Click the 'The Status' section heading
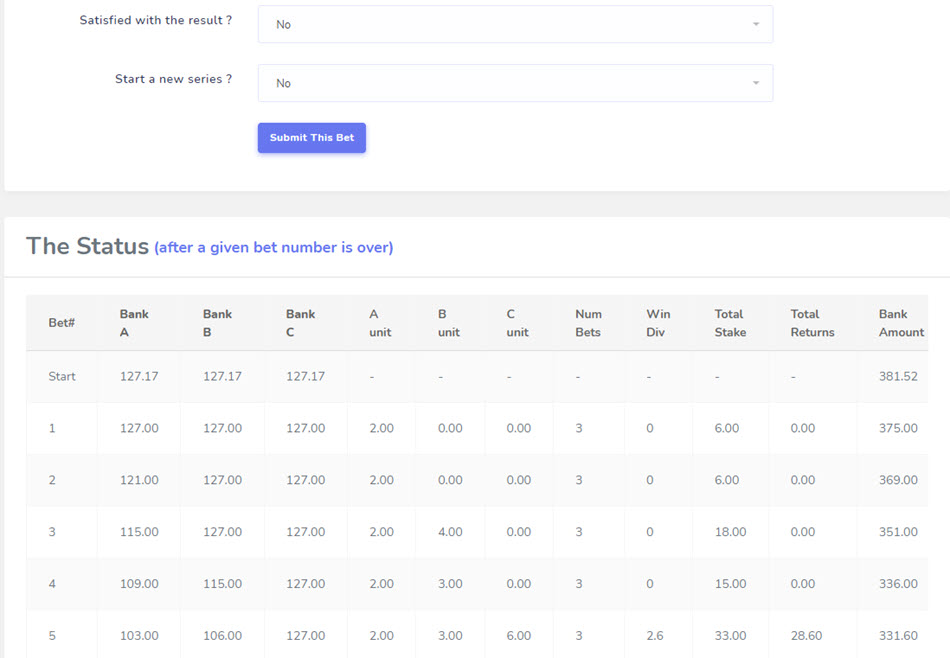 pyautogui.click(x=87, y=246)
